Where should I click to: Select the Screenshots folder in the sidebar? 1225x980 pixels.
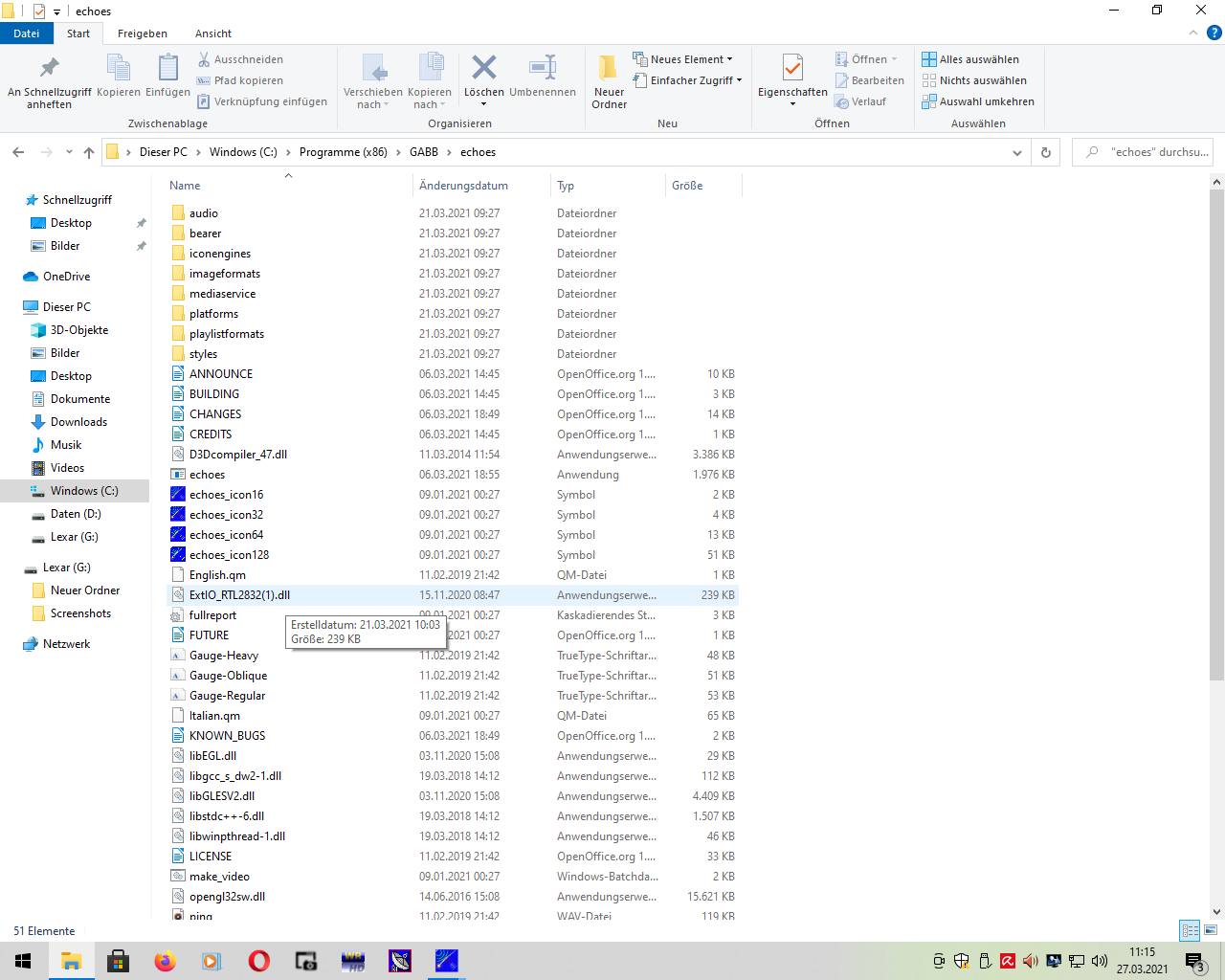80,613
